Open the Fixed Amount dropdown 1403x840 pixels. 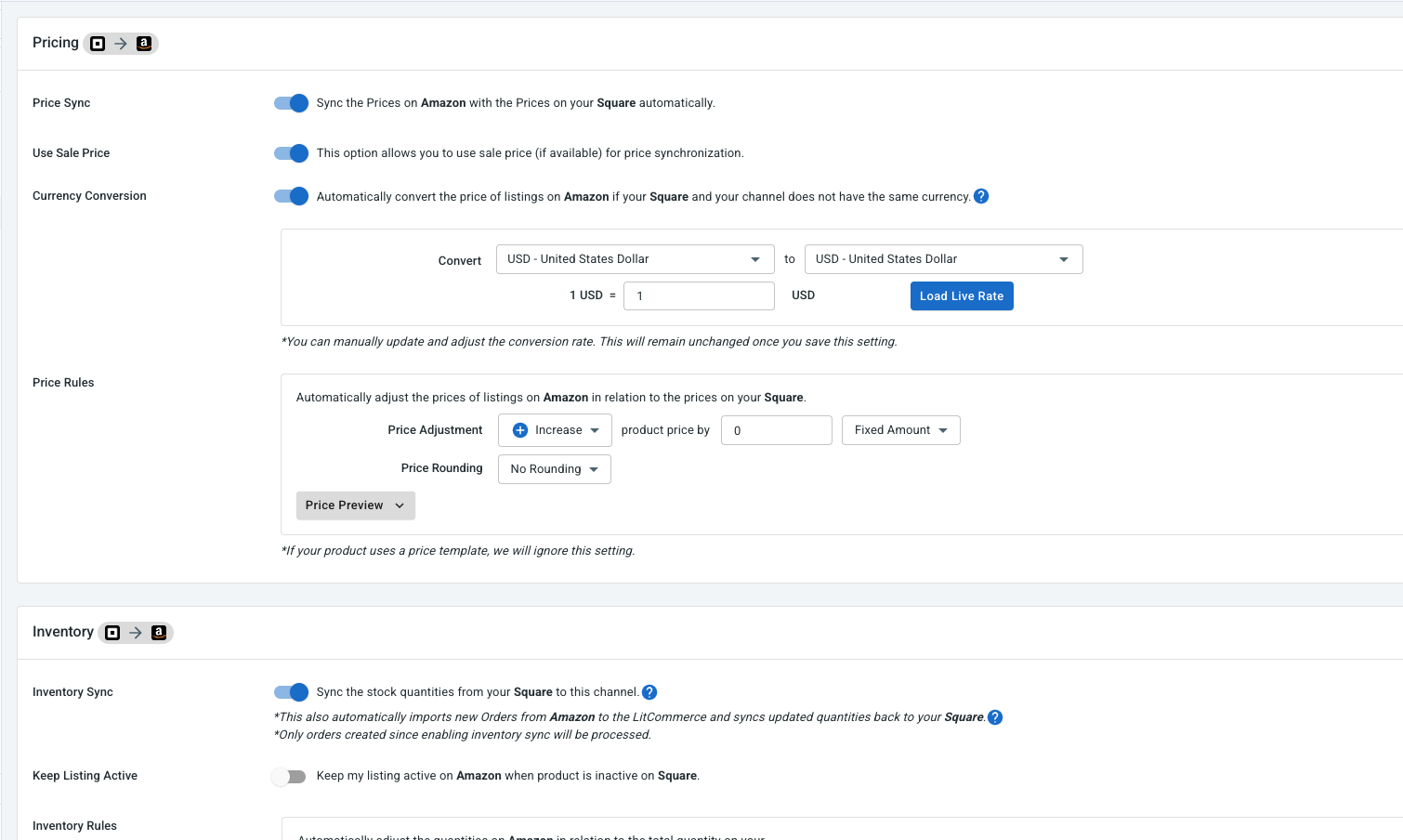pyautogui.click(x=901, y=430)
